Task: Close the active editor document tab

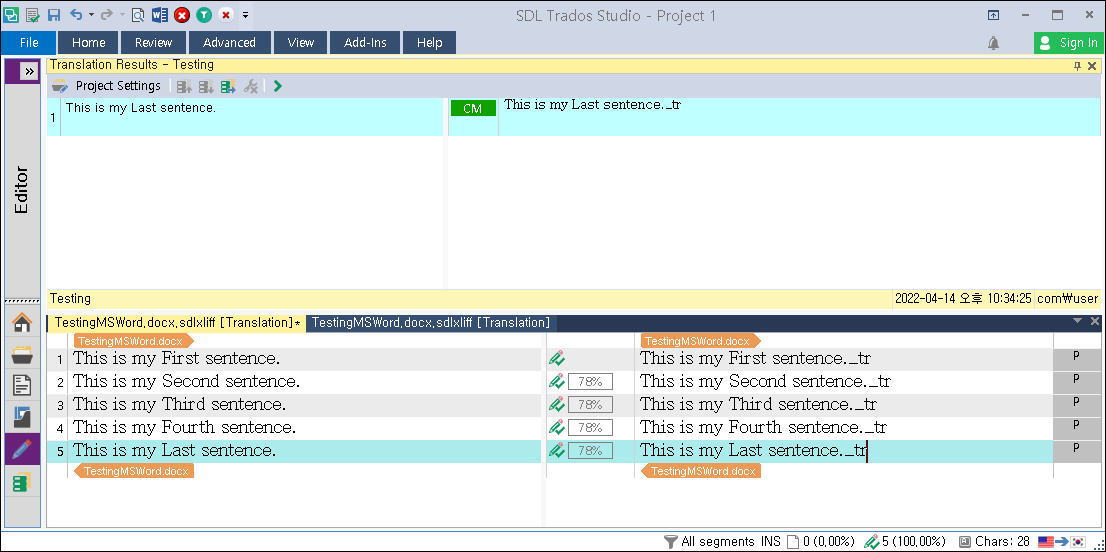Action: (x=1094, y=321)
